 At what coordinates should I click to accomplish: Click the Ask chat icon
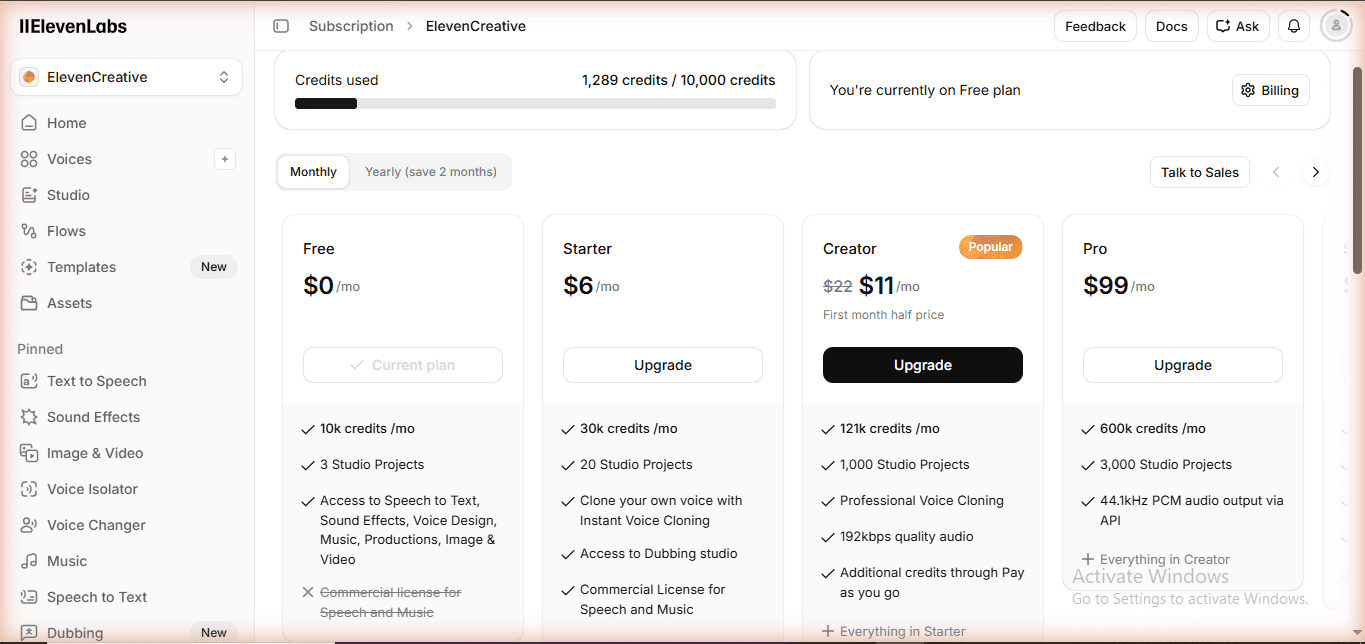pyautogui.click(x=1222, y=26)
